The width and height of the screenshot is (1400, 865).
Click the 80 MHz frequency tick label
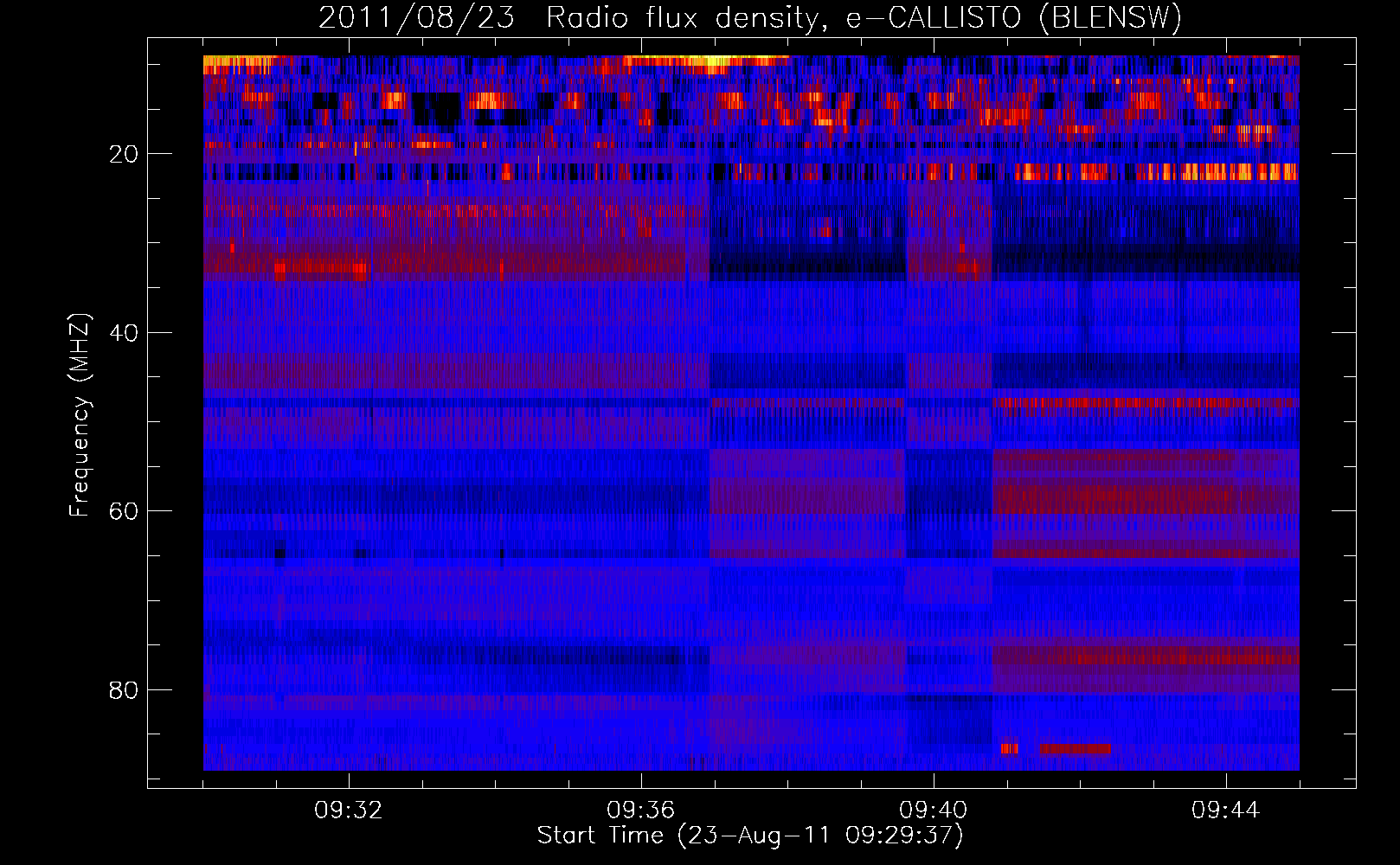[x=125, y=690]
